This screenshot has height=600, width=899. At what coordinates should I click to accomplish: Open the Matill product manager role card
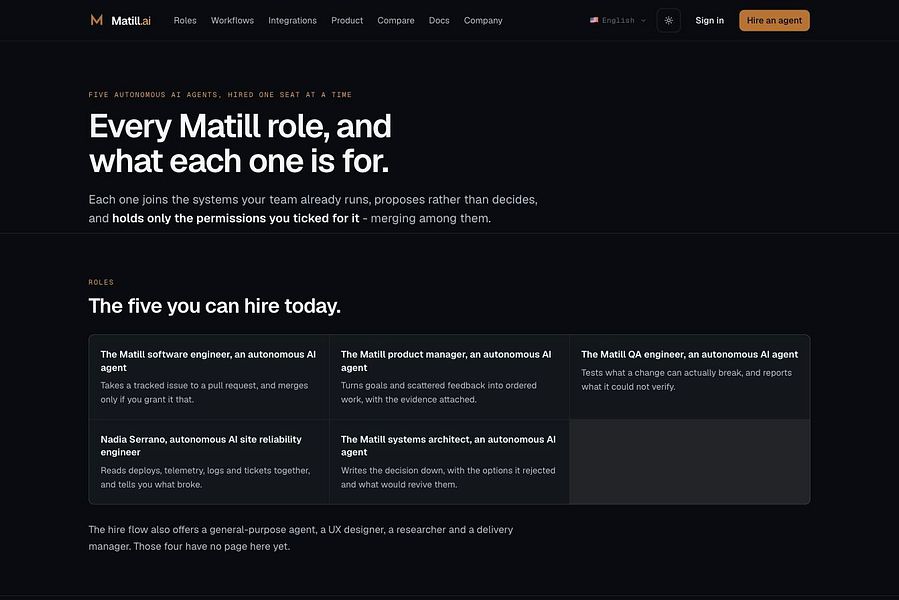coord(450,377)
